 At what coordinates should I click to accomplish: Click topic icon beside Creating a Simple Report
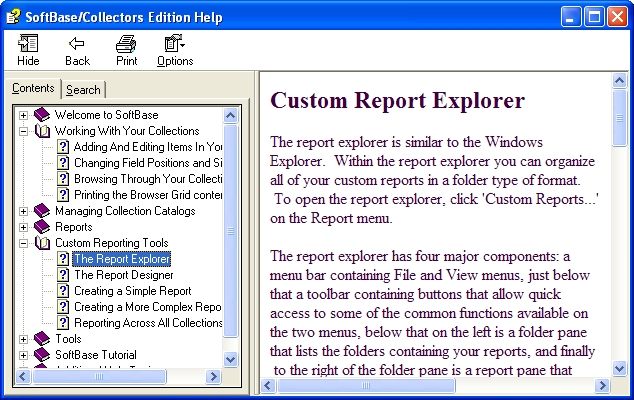(x=63, y=291)
